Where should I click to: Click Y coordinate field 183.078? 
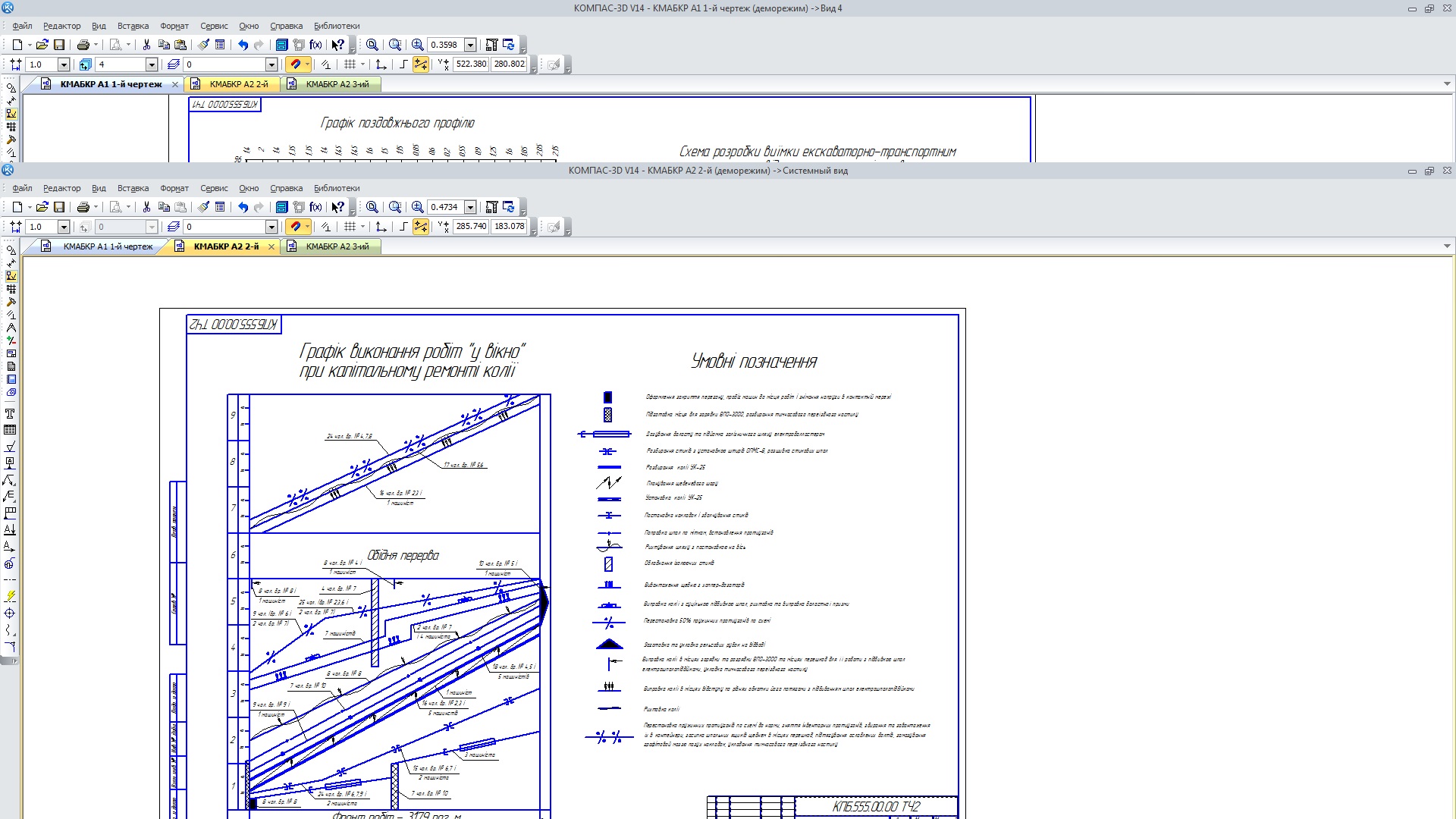click(x=509, y=227)
